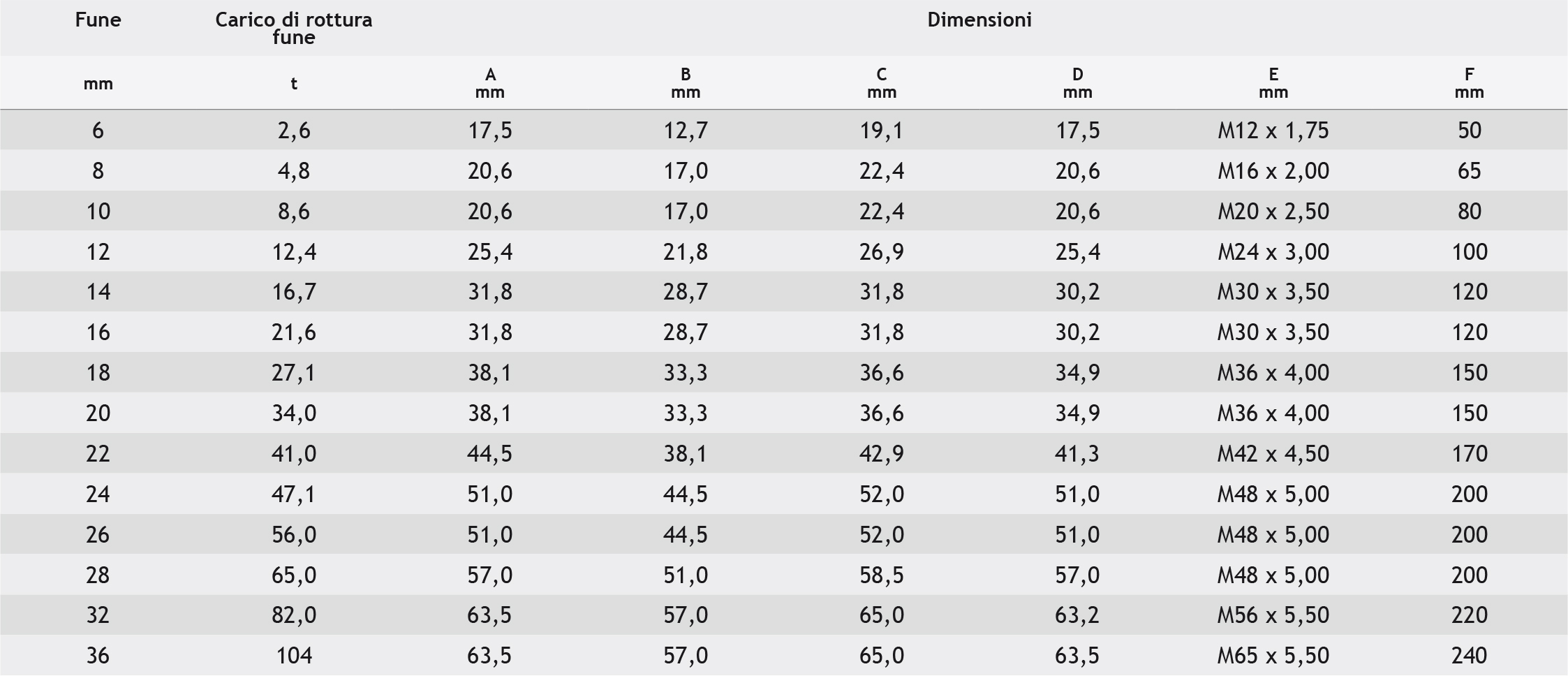Select the column F mm header
The image size is (1568, 676).
click(x=1469, y=83)
